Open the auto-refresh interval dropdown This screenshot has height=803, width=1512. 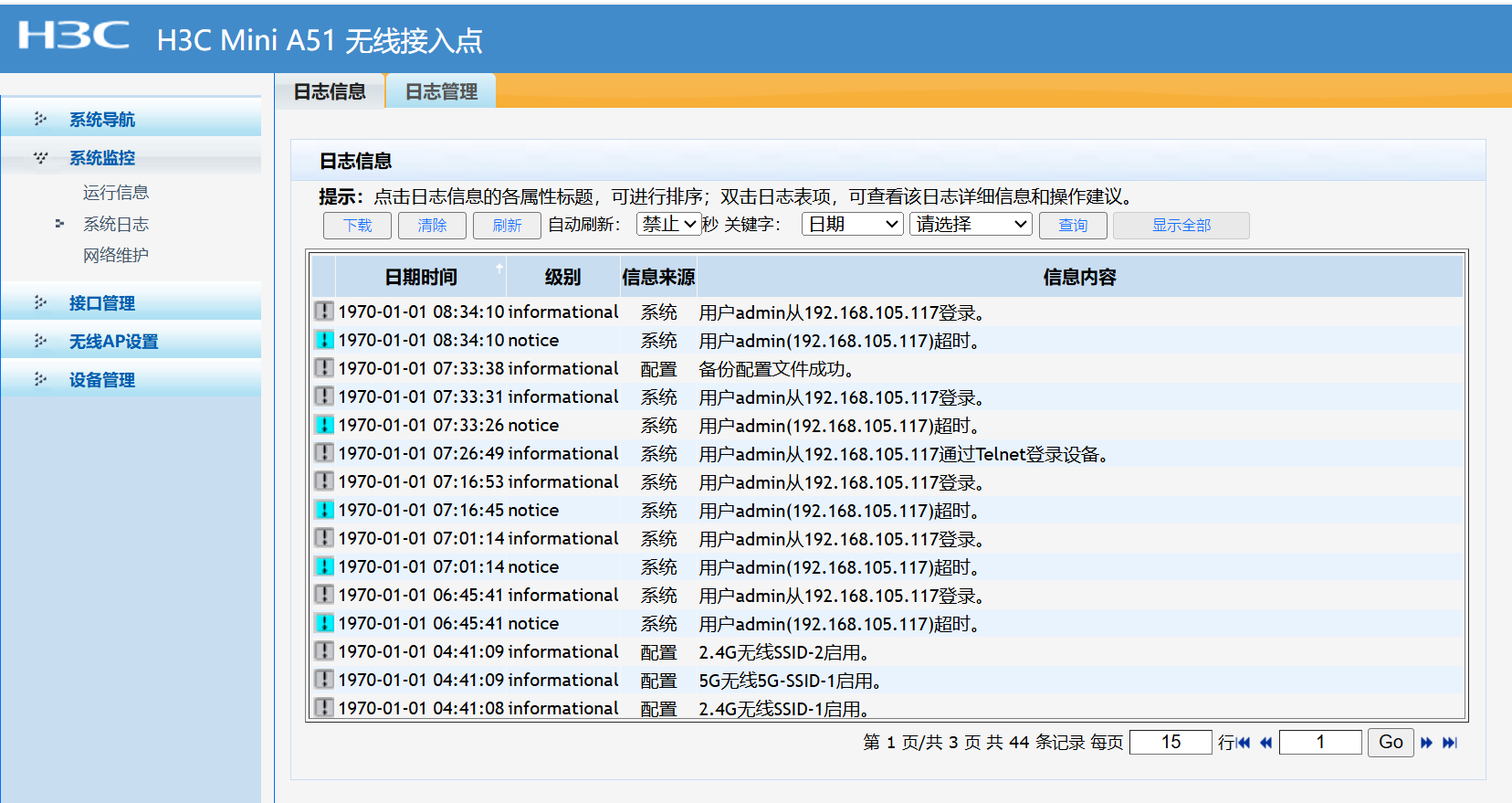(x=668, y=224)
